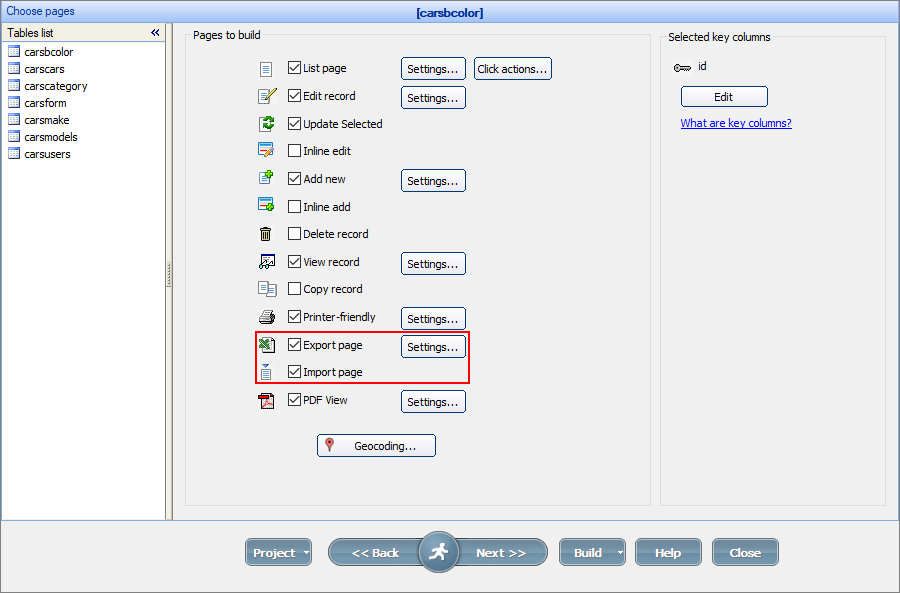Click the Geocoding button
The image size is (900, 593).
click(376, 445)
